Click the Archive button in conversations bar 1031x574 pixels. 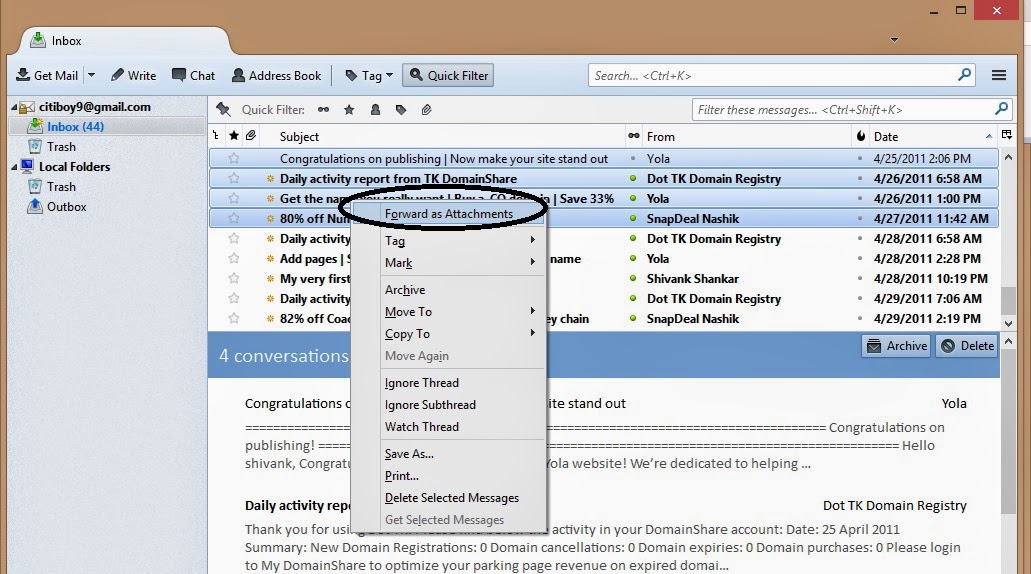[896, 346]
